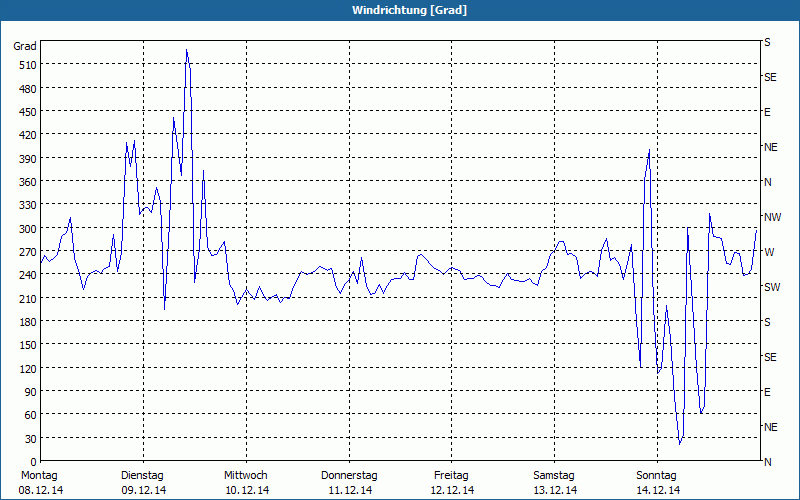
Task: Select the 150 y-axis value
Action: pyautogui.click(x=28, y=345)
